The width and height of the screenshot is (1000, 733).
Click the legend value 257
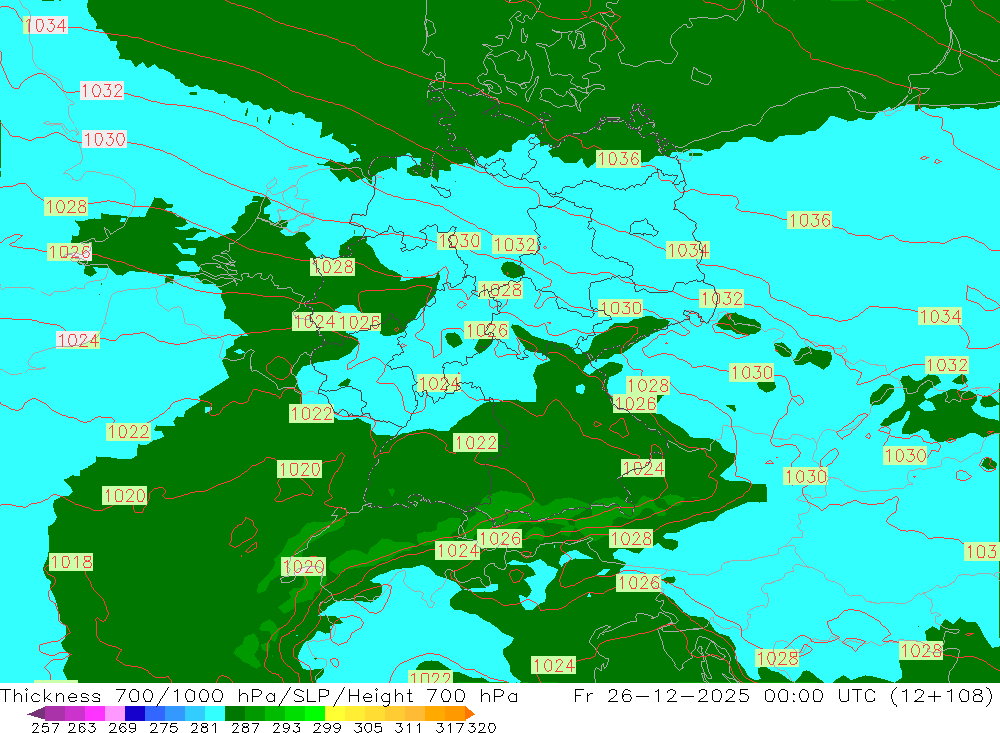pyautogui.click(x=45, y=728)
